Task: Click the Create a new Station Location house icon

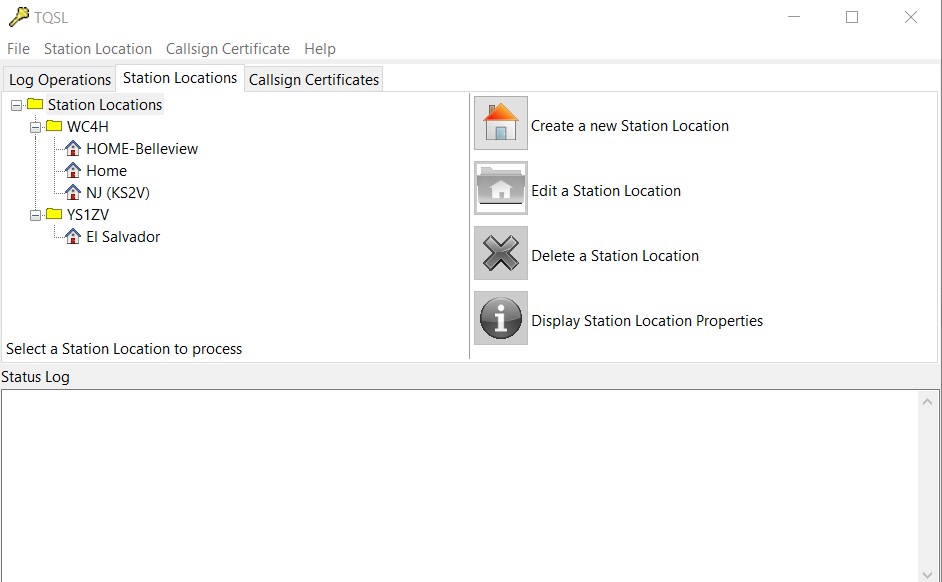Action: pos(500,123)
